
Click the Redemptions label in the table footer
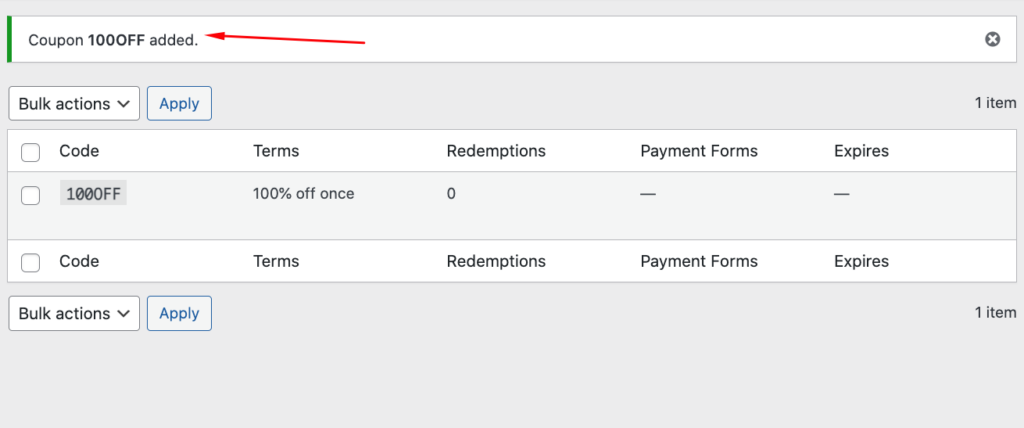pos(496,261)
